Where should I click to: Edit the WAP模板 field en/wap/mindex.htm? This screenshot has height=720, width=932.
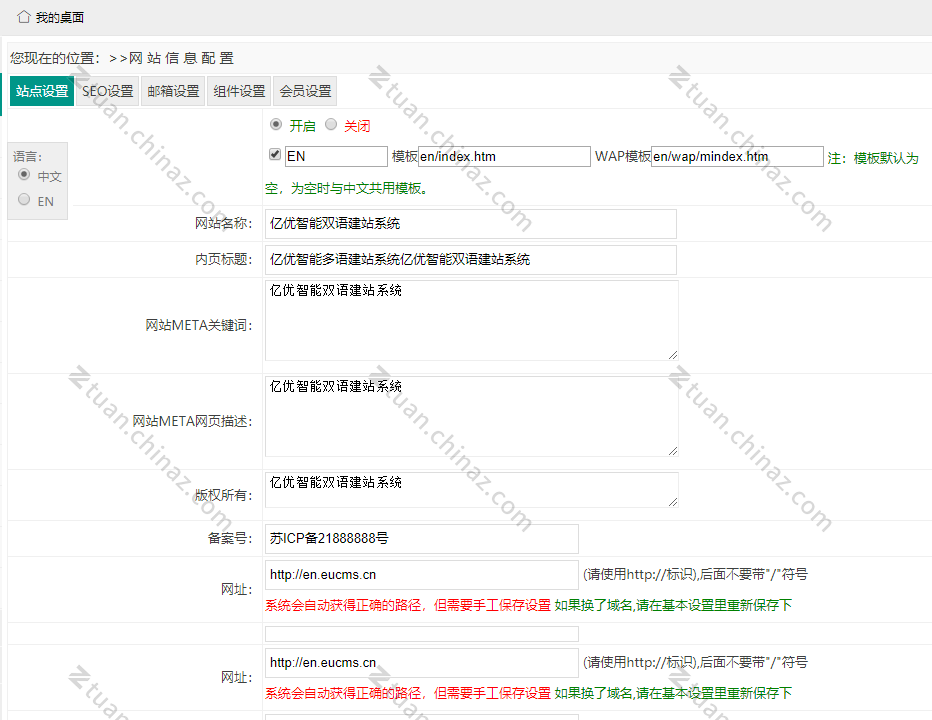point(737,156)
